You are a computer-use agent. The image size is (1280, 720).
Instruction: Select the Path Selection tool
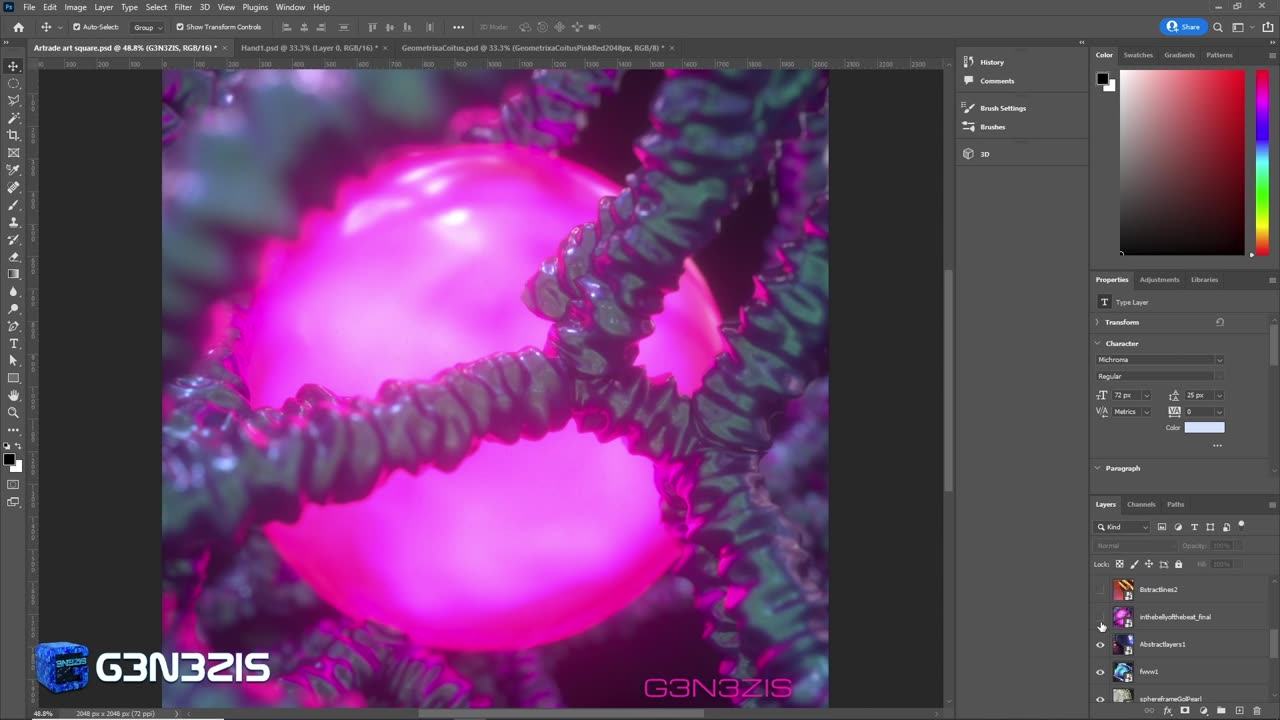click(13, 360)
